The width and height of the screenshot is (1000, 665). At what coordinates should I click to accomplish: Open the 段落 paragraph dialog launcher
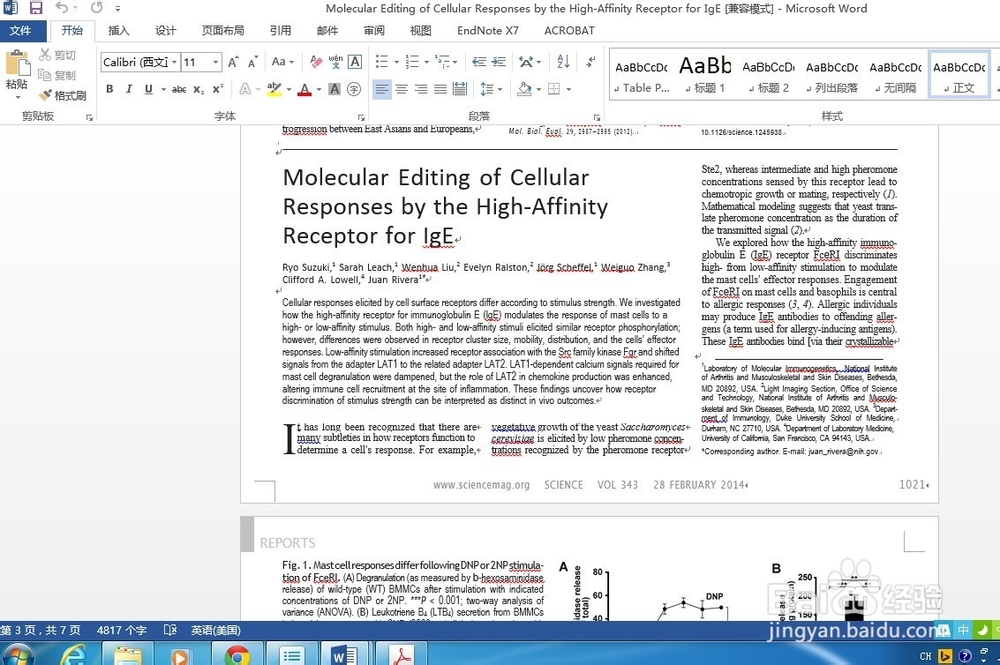tap(597, 117)
